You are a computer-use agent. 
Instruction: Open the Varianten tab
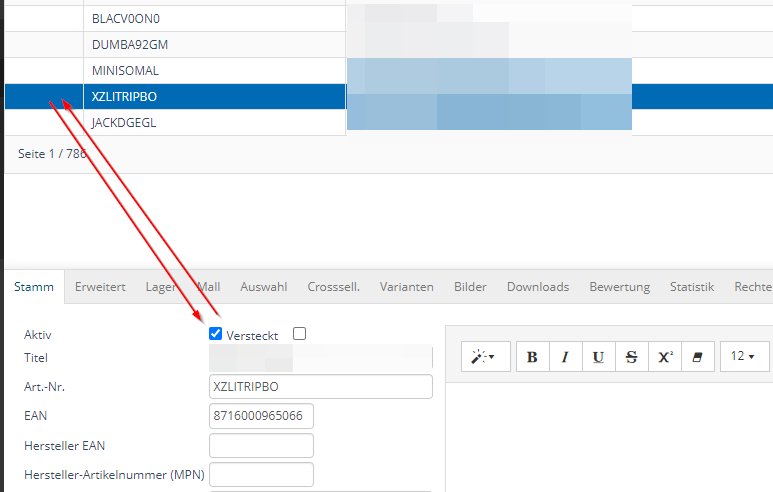(x=406, y=287)
